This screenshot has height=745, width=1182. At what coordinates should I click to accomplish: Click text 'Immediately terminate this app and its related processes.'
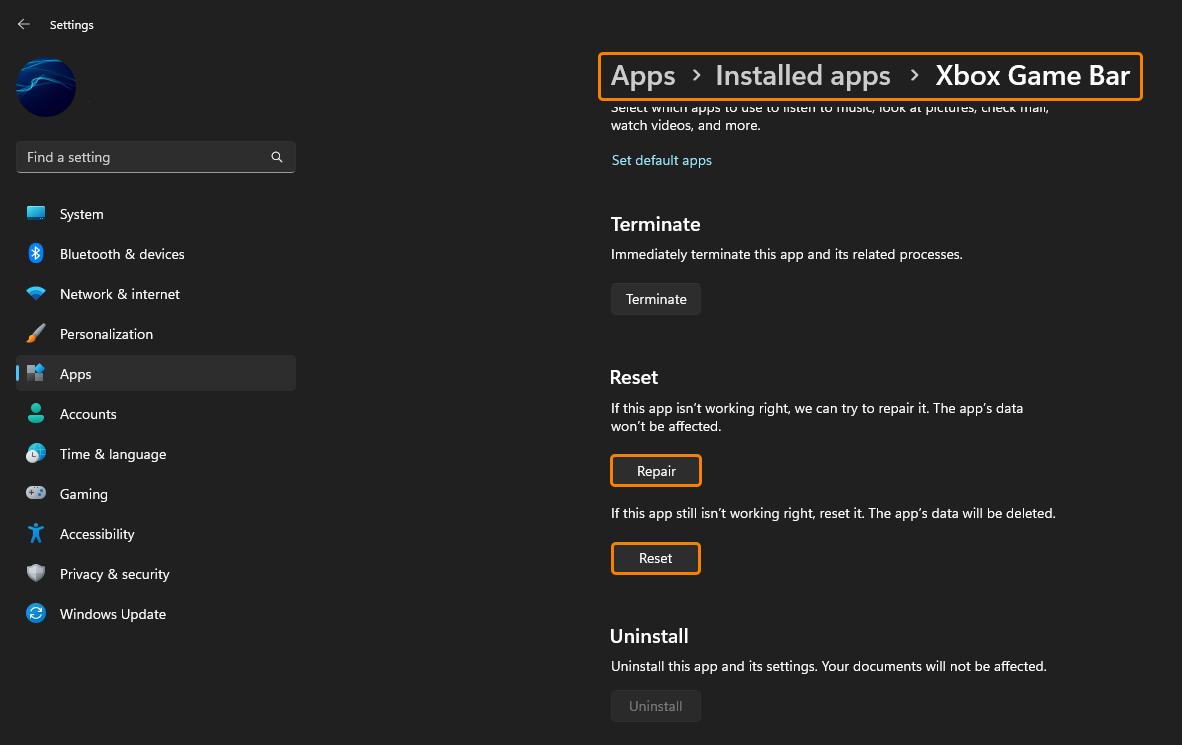(786, 254)
